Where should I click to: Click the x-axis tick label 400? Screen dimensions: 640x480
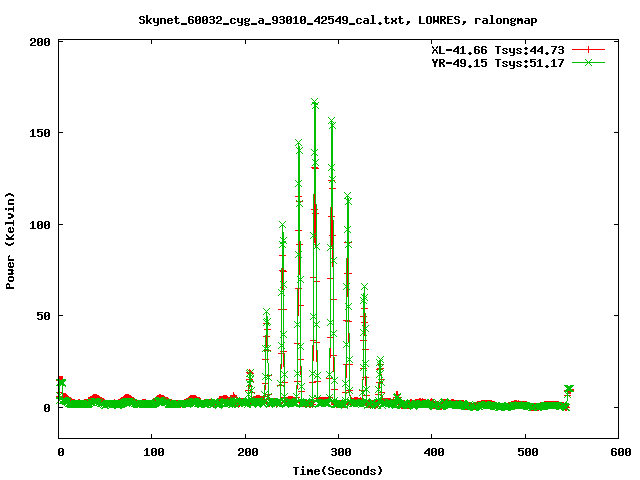click(x=434, y=452)
